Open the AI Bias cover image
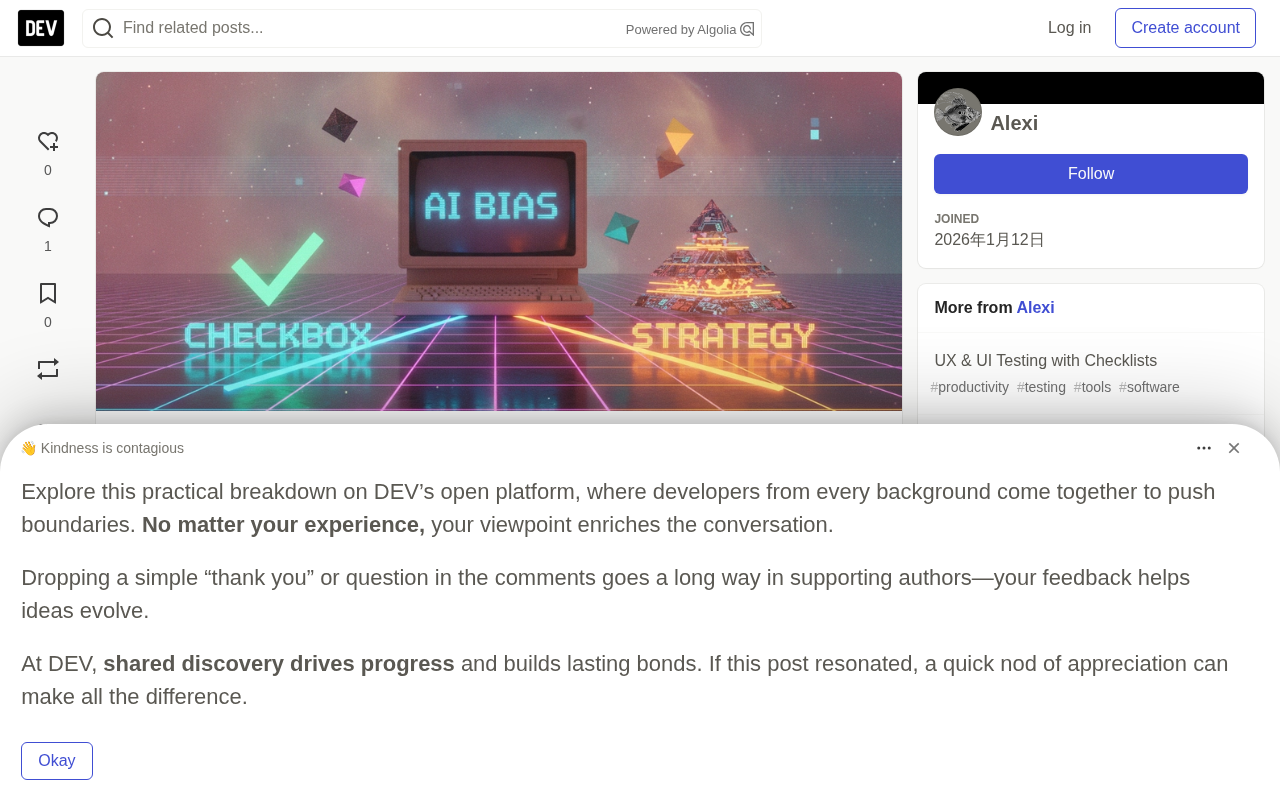This screenshot has width=1280, height=800. pos(499,242)
